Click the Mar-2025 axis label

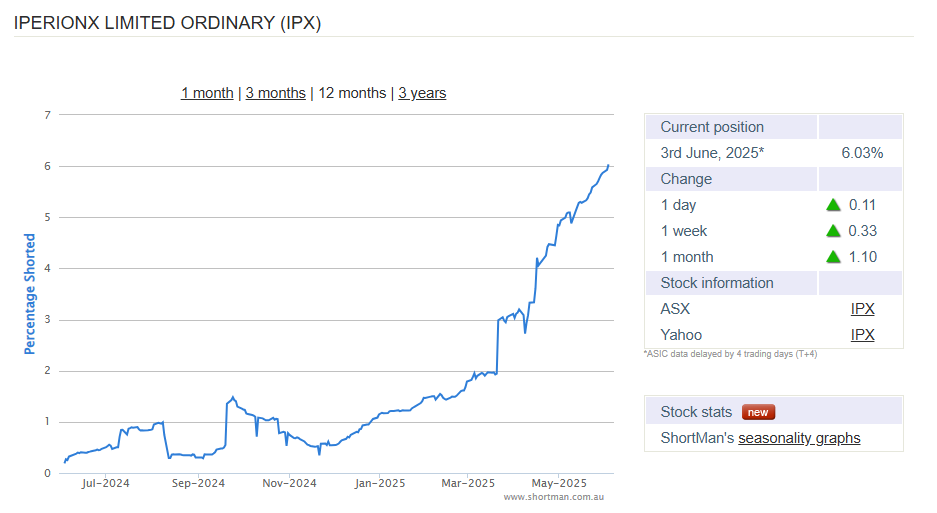[468, 483]
